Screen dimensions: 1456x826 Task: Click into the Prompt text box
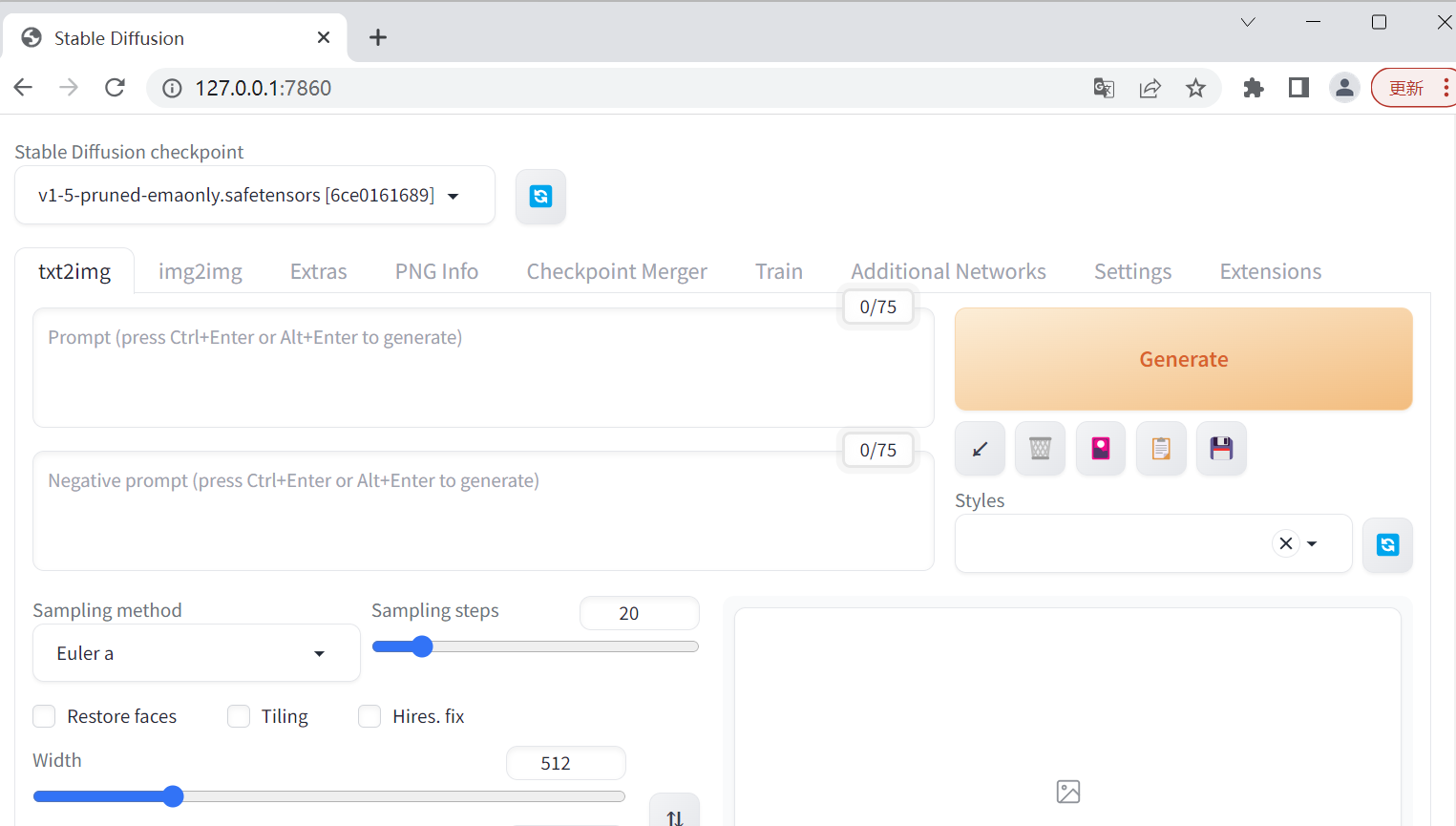coord(483,368)
